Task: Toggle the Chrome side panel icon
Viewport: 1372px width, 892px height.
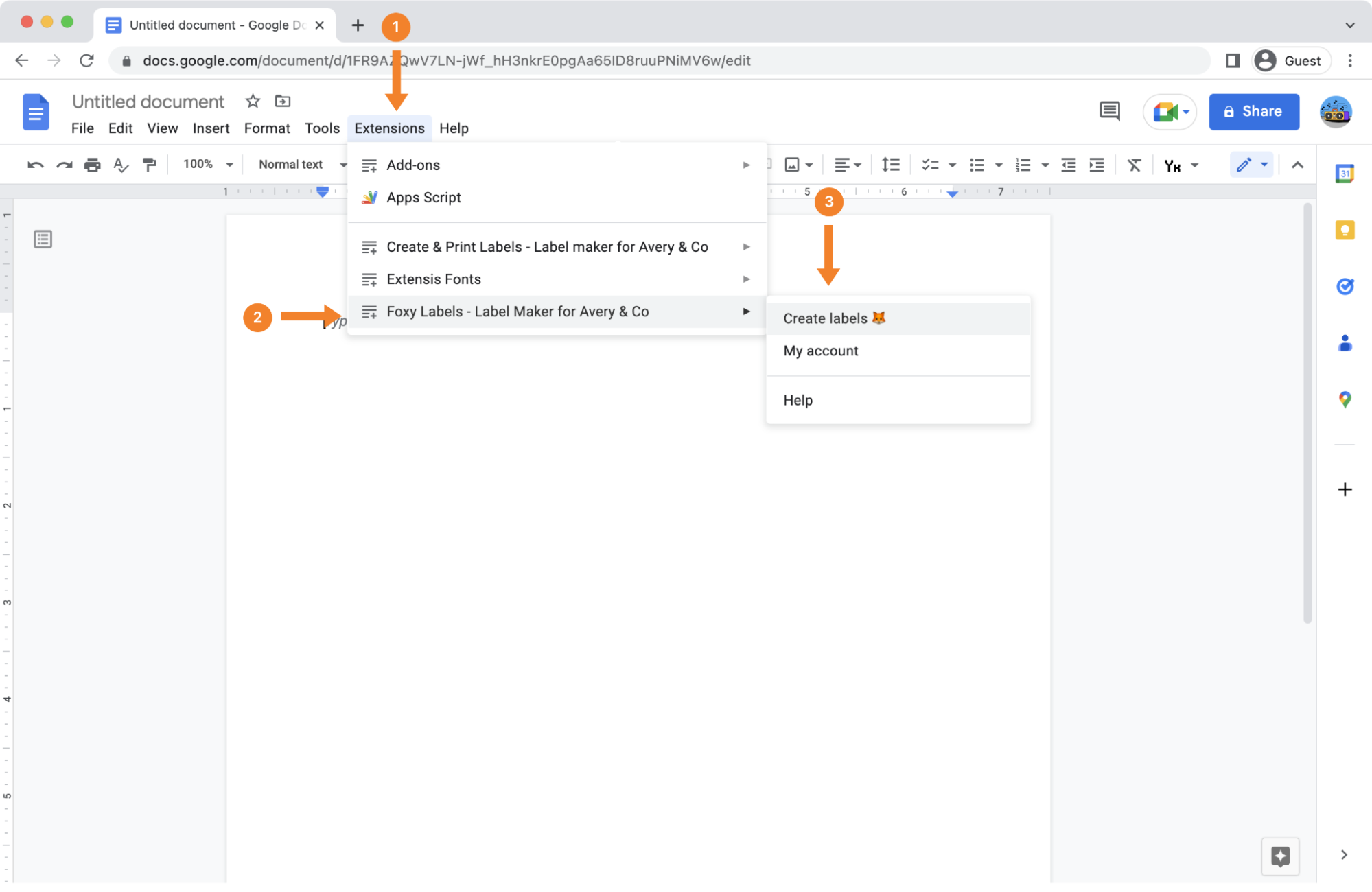Action: 1233,61
